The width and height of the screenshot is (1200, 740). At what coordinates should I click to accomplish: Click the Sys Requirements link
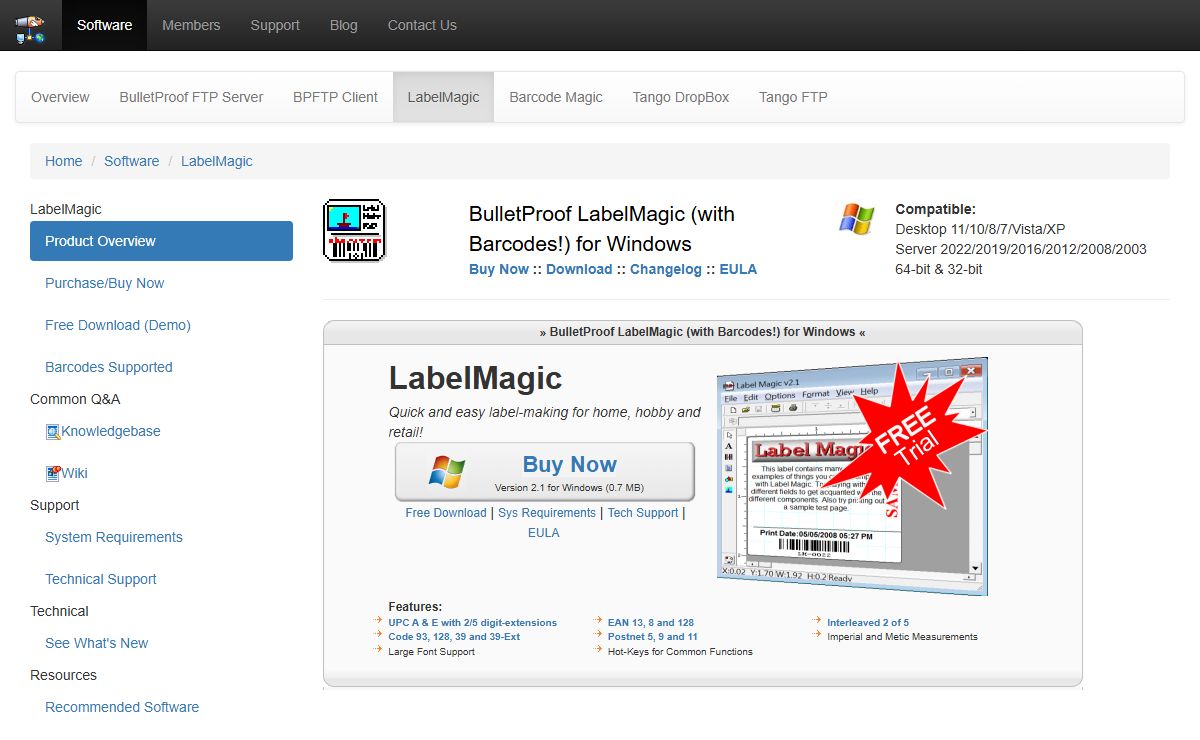(x=546, y=513)
